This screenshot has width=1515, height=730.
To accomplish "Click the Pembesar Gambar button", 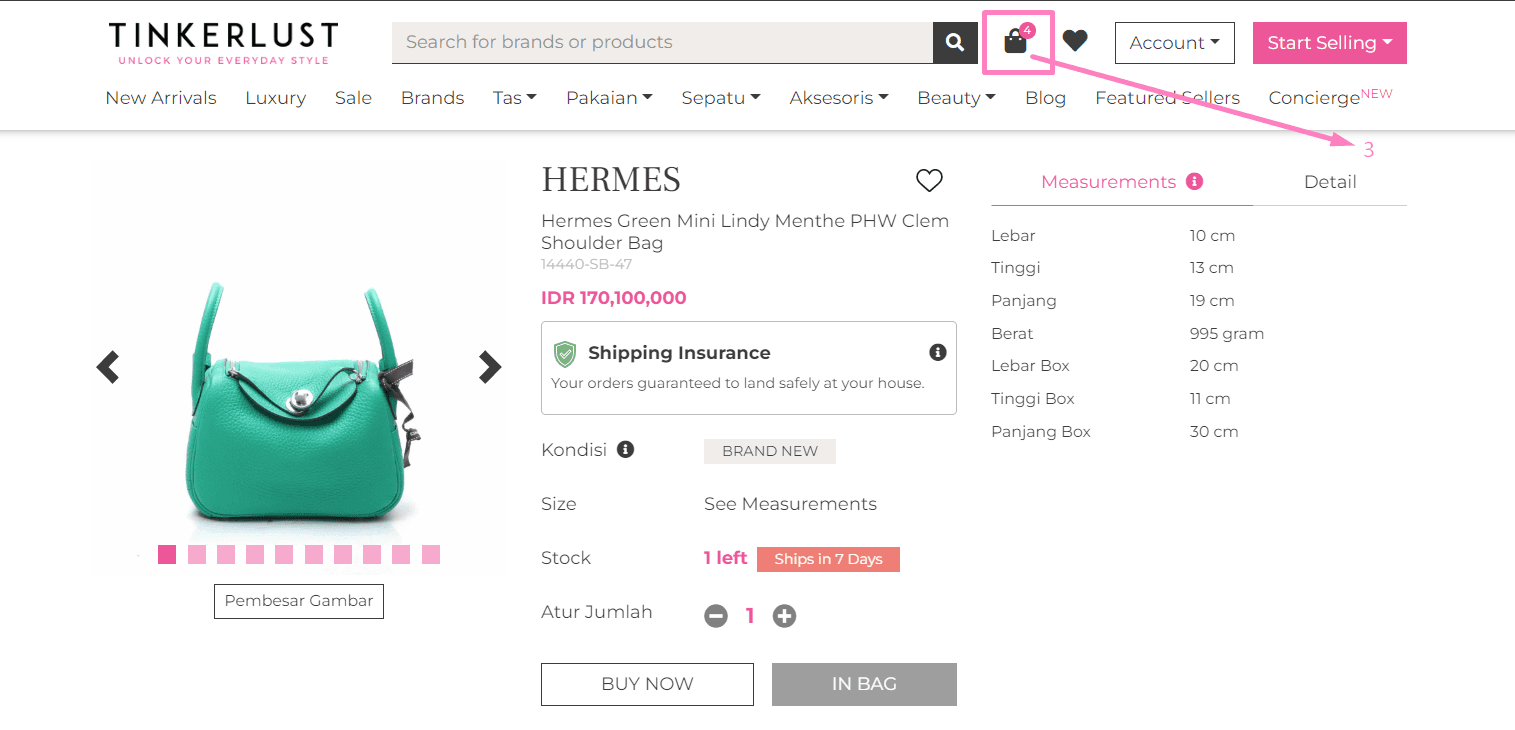I will click(299, 601).
